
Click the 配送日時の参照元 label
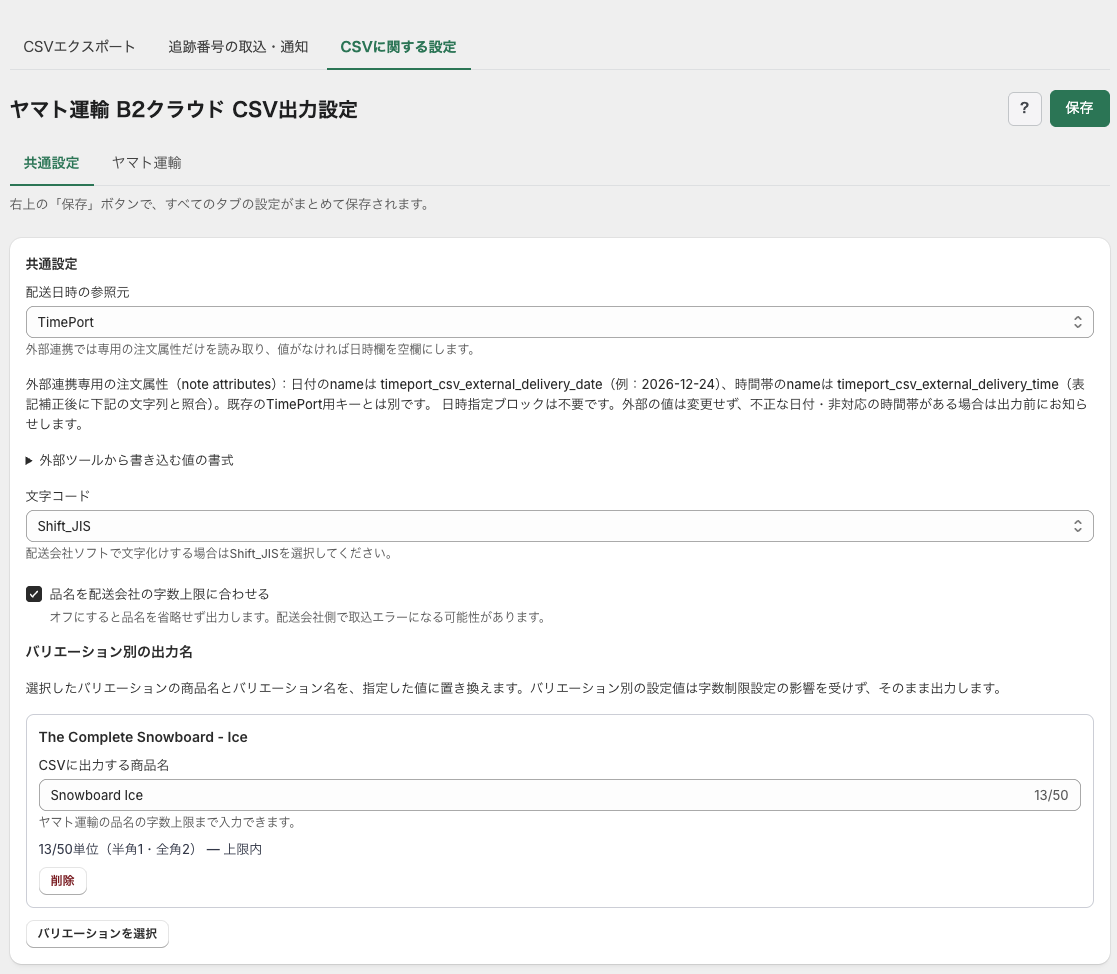(78, 292)
